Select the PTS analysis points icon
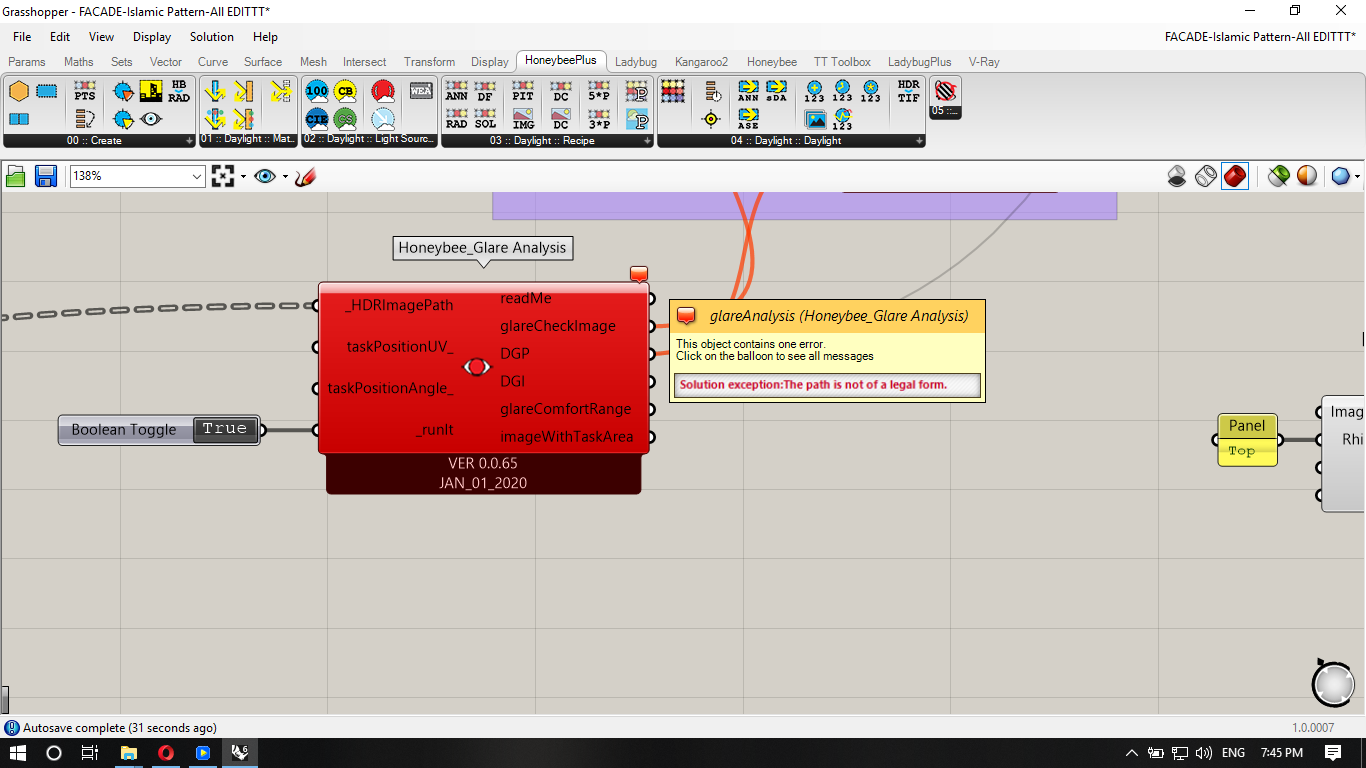Screen dimensions: 1366x768 [85, 91]
